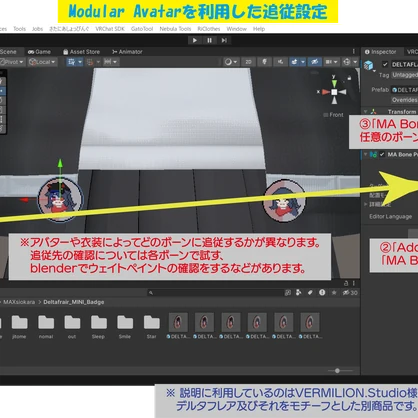Click the DELTAFL object name field
Screen dimensions: 418x418
(404, 64)
